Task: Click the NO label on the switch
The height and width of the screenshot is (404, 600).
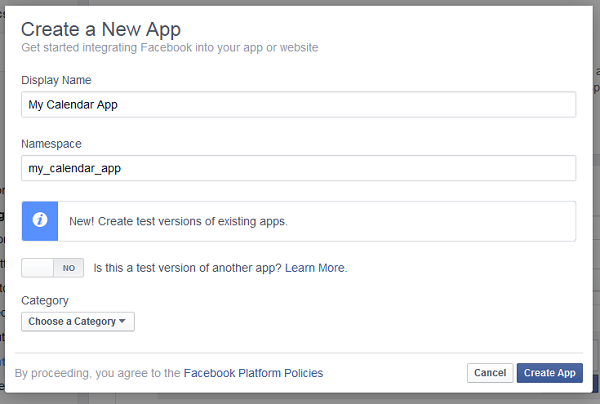Action: 68,268
